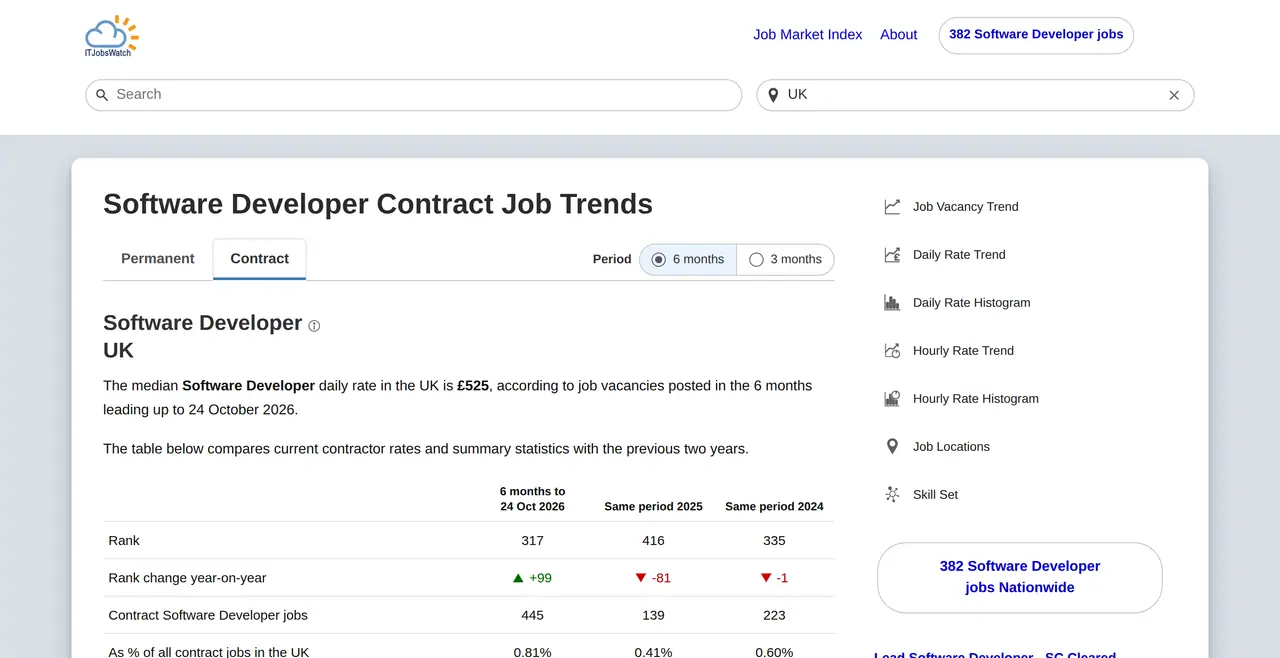Click the Daily Rate Histogram icon
This screenshot has height=658, width=1280.
[x=892, y=303]
